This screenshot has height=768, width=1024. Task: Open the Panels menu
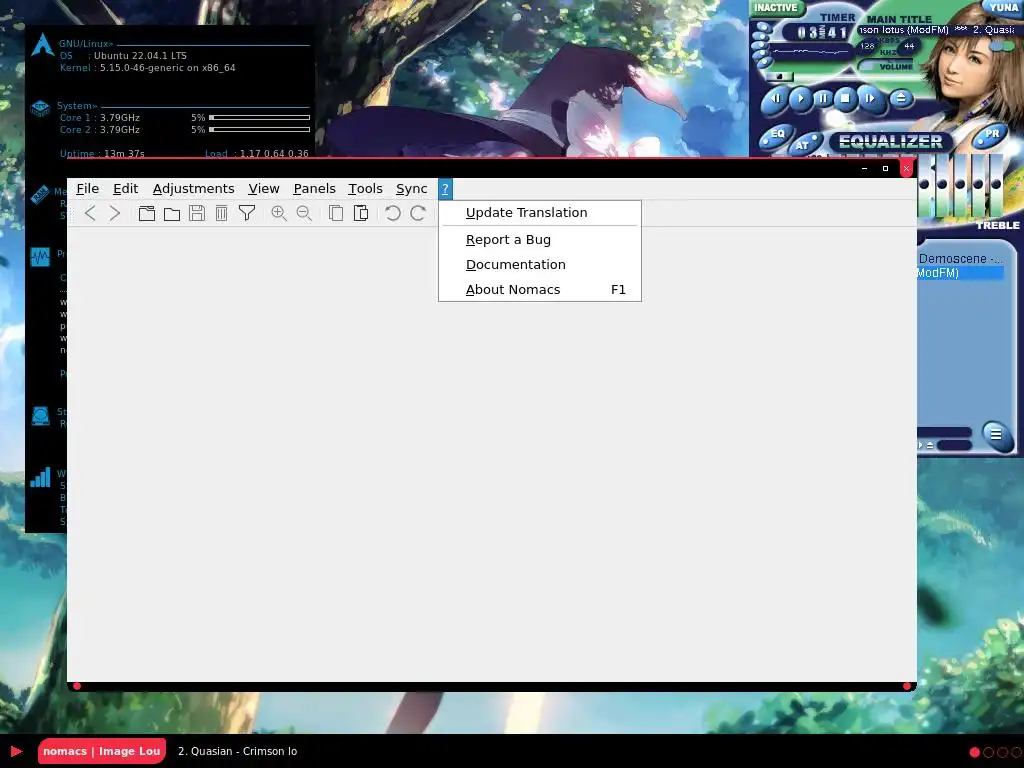click(314, 189)
